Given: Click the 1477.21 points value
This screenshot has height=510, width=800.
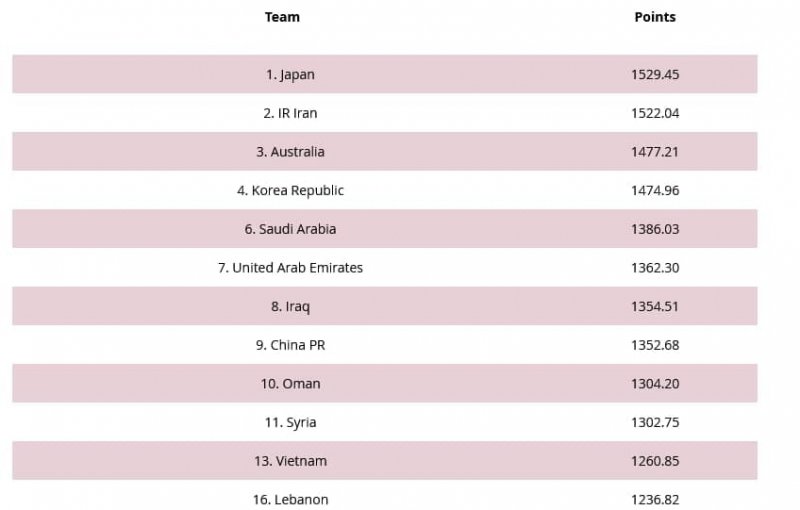Looking at the screenshot, I should pos(655,152).
